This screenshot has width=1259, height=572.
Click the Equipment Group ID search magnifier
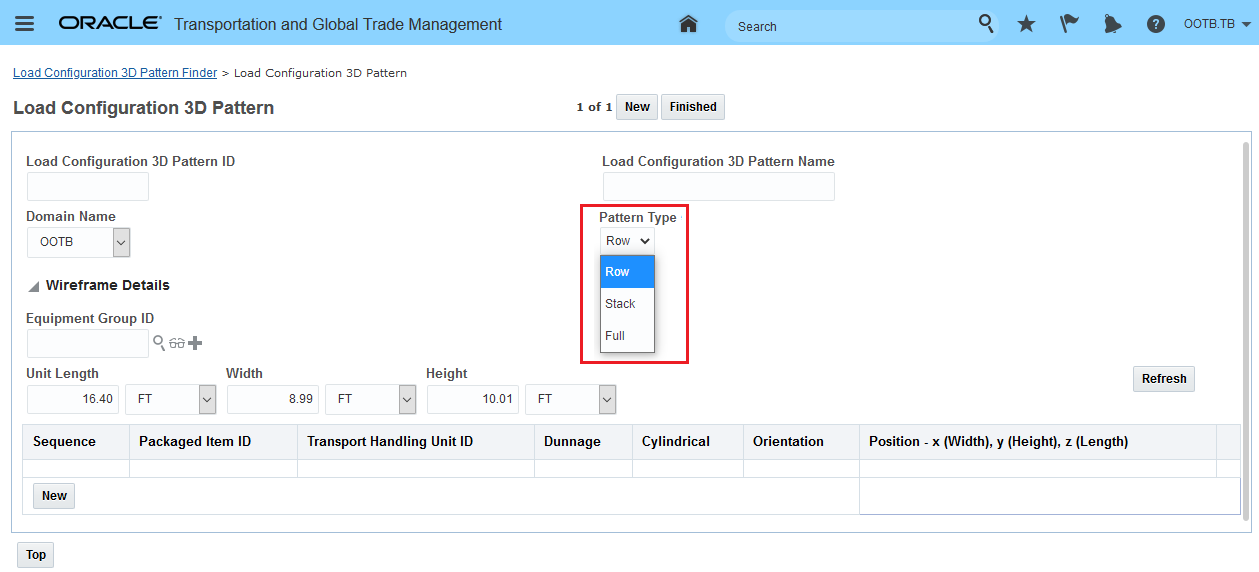click(159, 343)
